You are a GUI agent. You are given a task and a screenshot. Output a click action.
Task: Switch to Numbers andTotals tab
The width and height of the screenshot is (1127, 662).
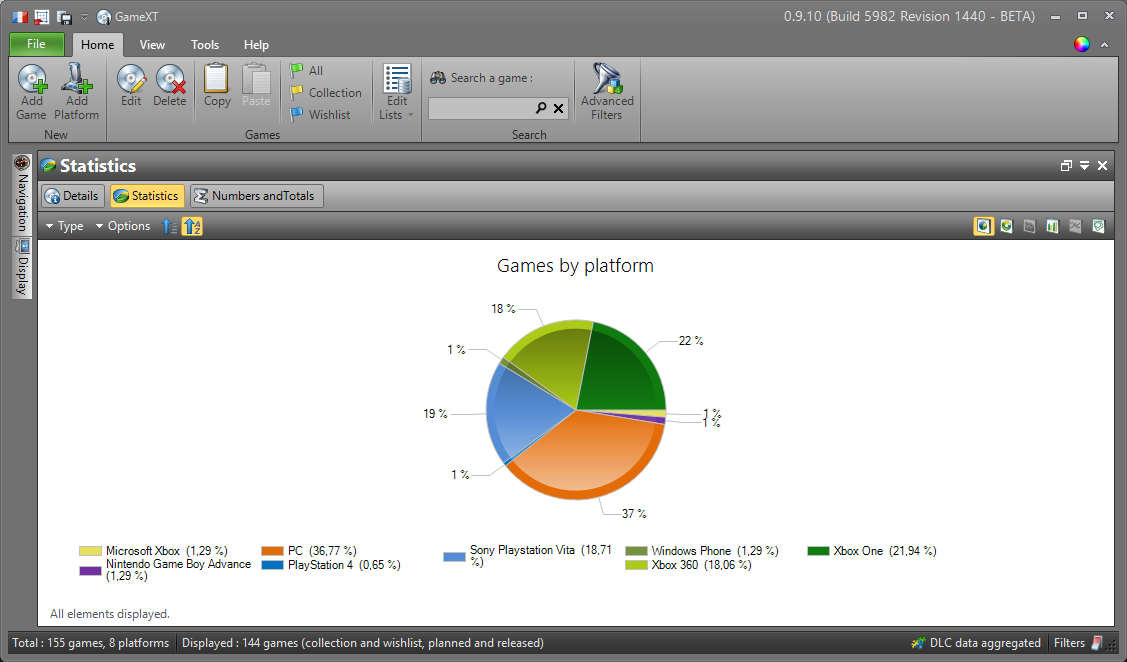tap(257, 196)
